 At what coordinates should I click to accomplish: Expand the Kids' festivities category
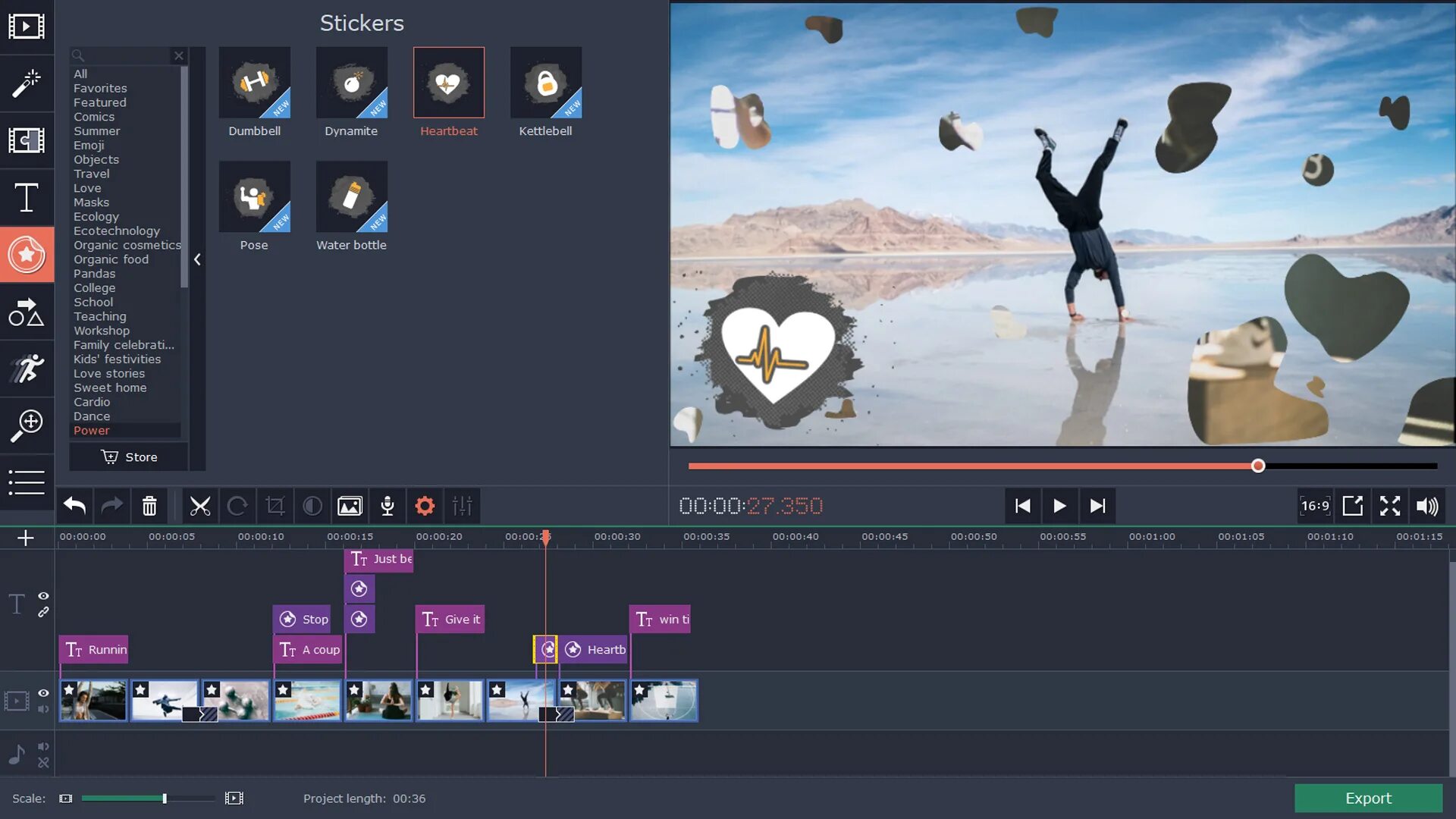[x=117, y=359]
